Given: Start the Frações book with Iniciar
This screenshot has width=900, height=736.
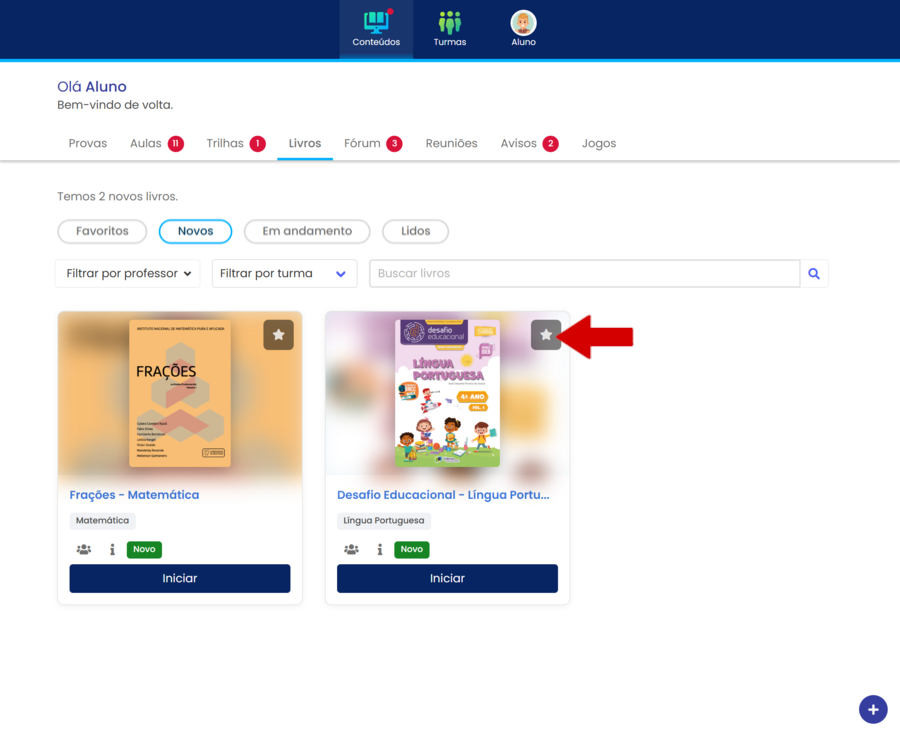Looking at the screenshot, I should pos(180,578).
